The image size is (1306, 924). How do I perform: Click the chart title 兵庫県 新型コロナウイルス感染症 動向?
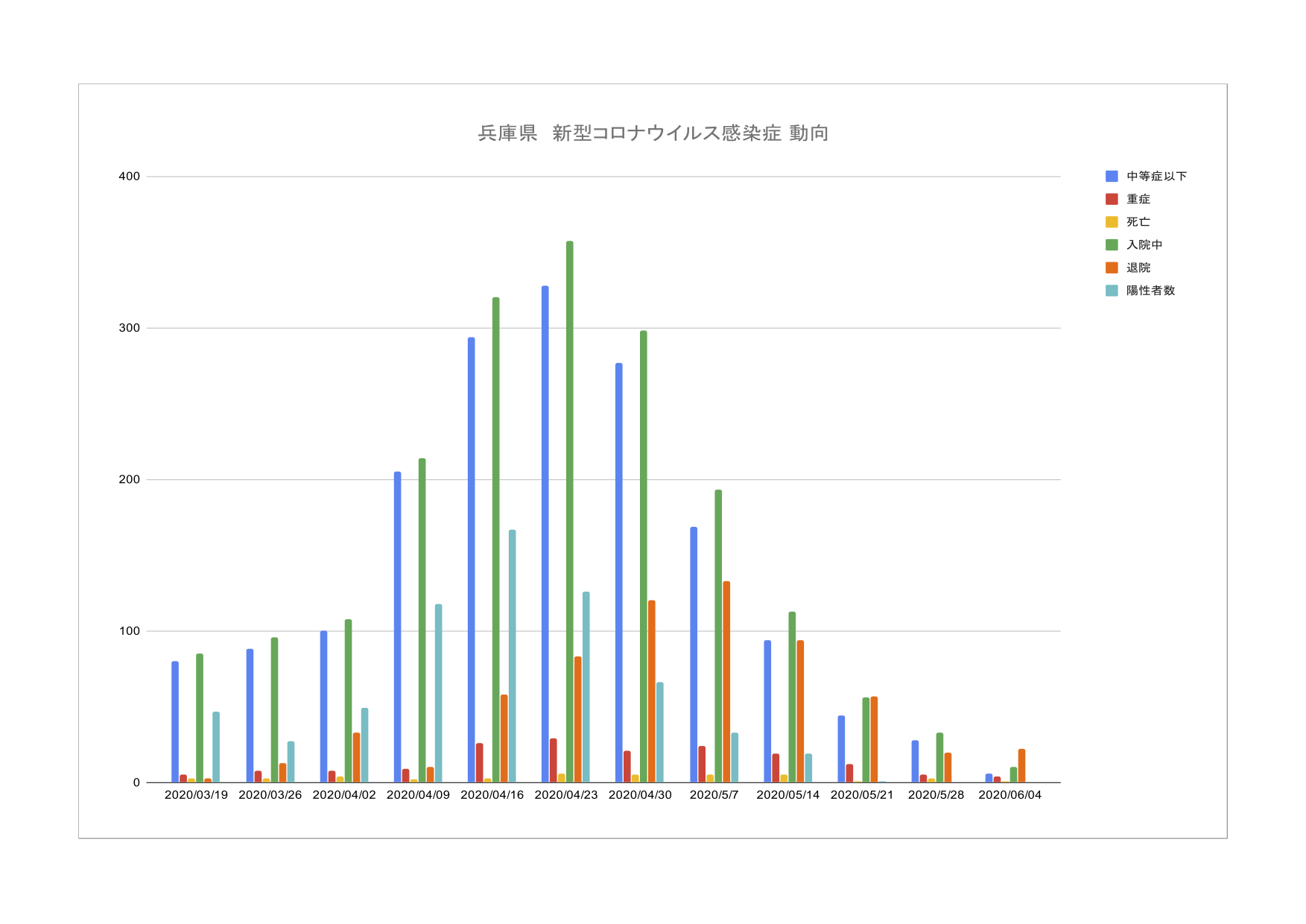(x=653, y=133)
